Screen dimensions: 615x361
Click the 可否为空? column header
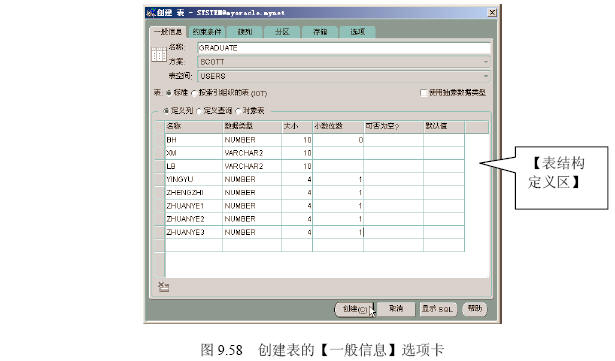click(393, 126)
